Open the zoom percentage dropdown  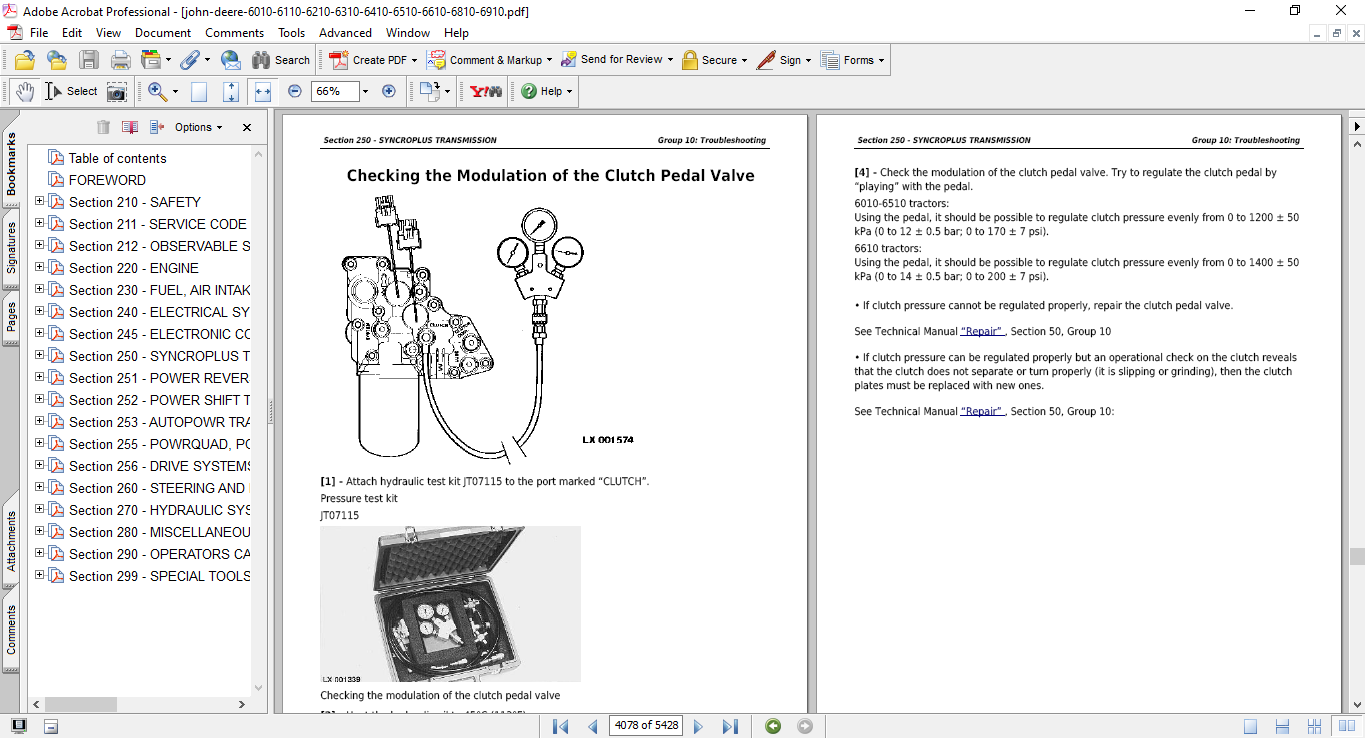click(x=365, y=91)
